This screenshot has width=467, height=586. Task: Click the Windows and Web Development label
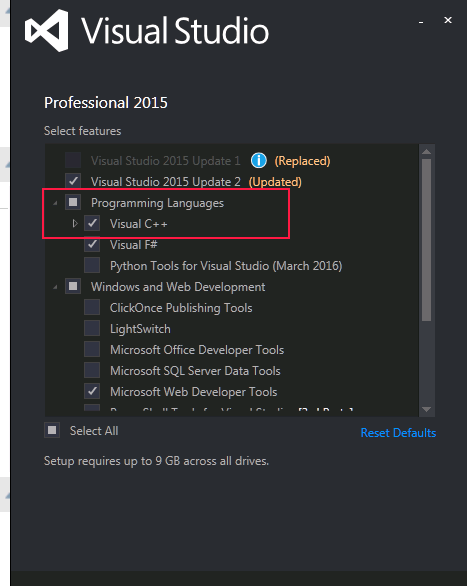click(178, 287)
